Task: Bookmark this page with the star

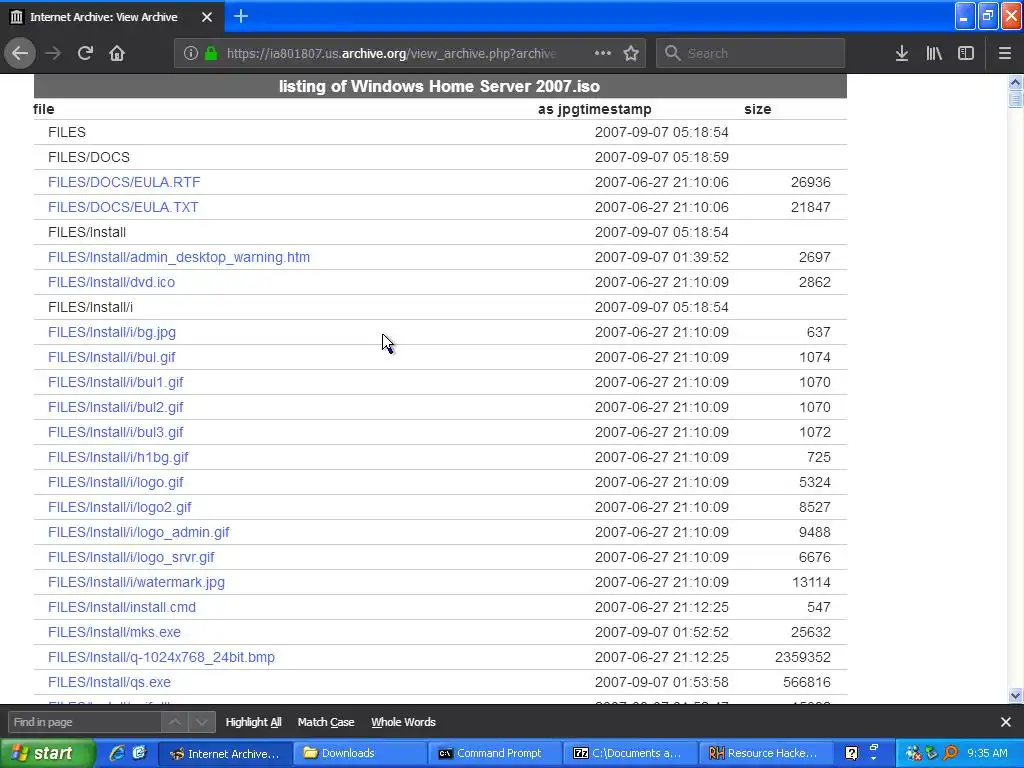Action: click(631, 53)
